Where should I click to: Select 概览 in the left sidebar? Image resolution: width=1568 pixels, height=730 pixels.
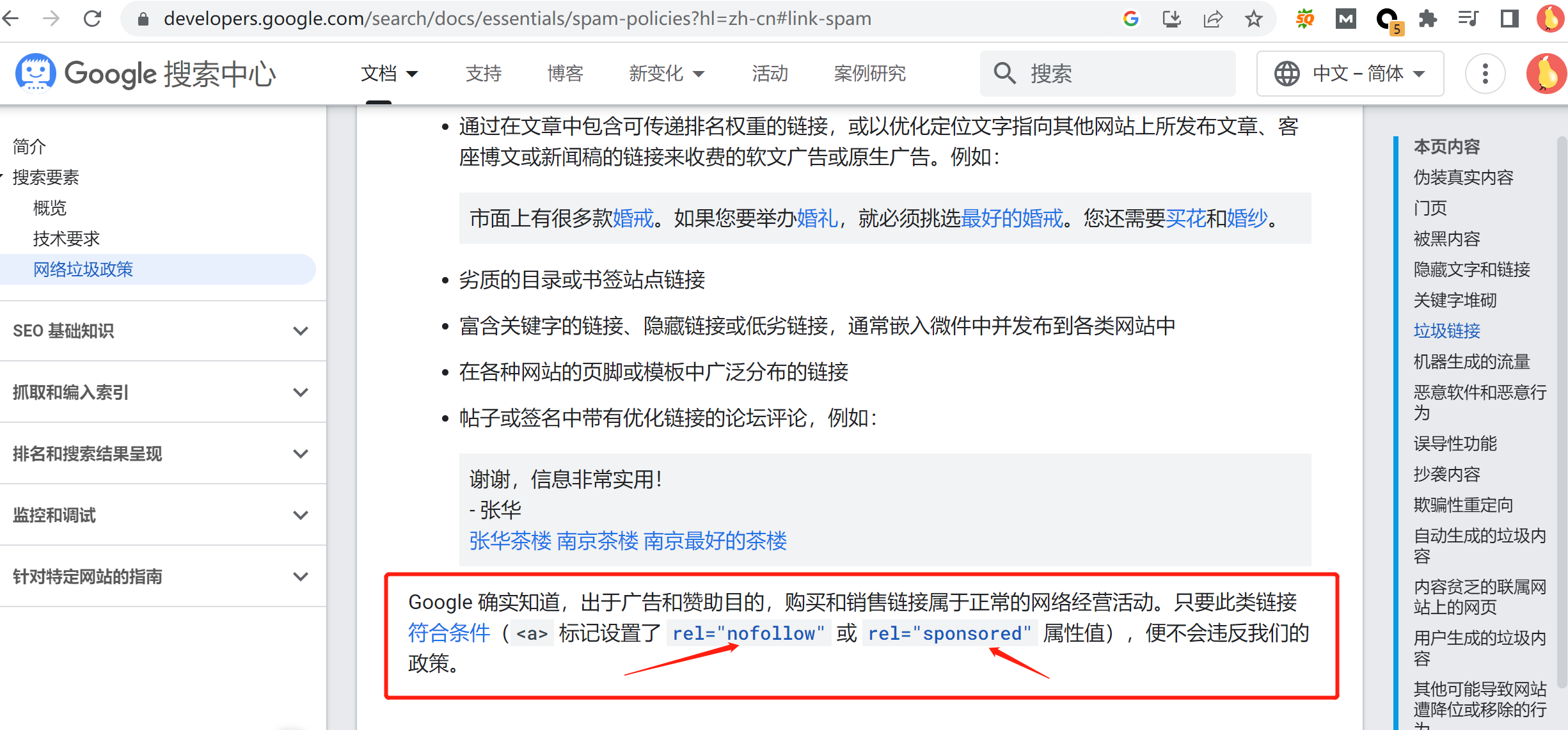(50, 208)
